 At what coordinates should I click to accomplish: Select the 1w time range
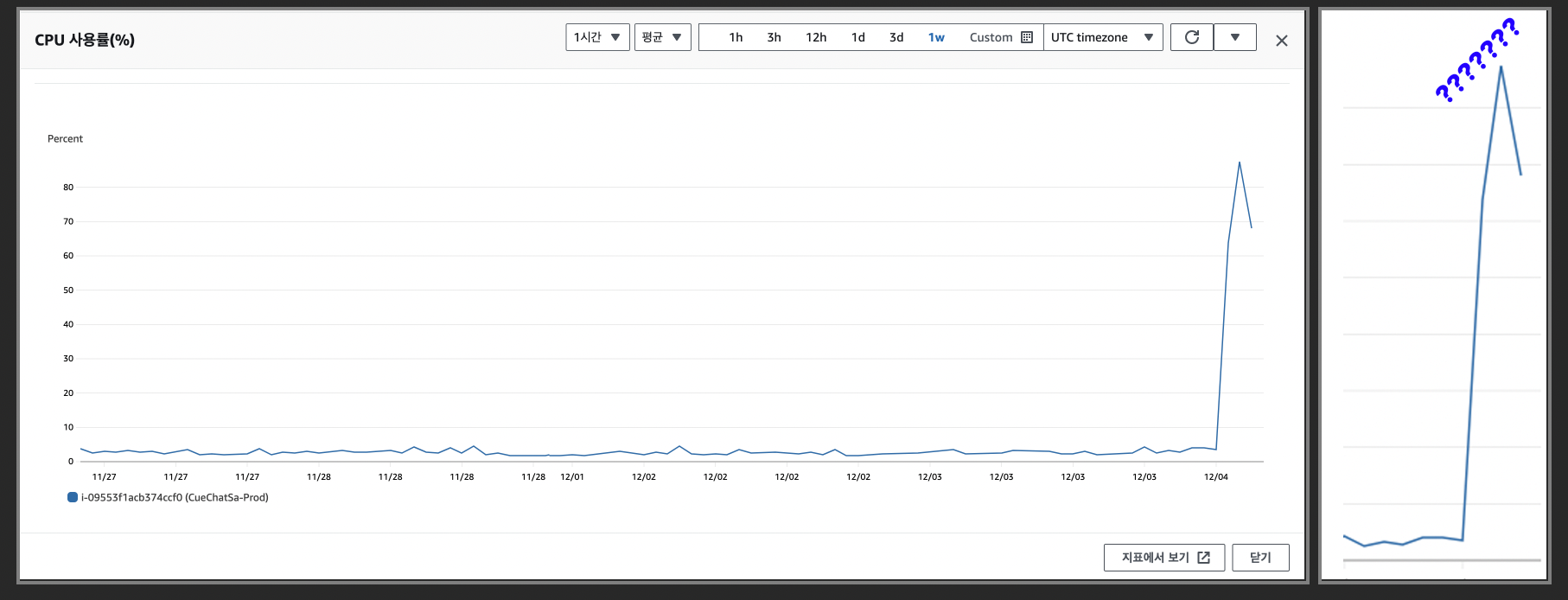pos(936,37)
